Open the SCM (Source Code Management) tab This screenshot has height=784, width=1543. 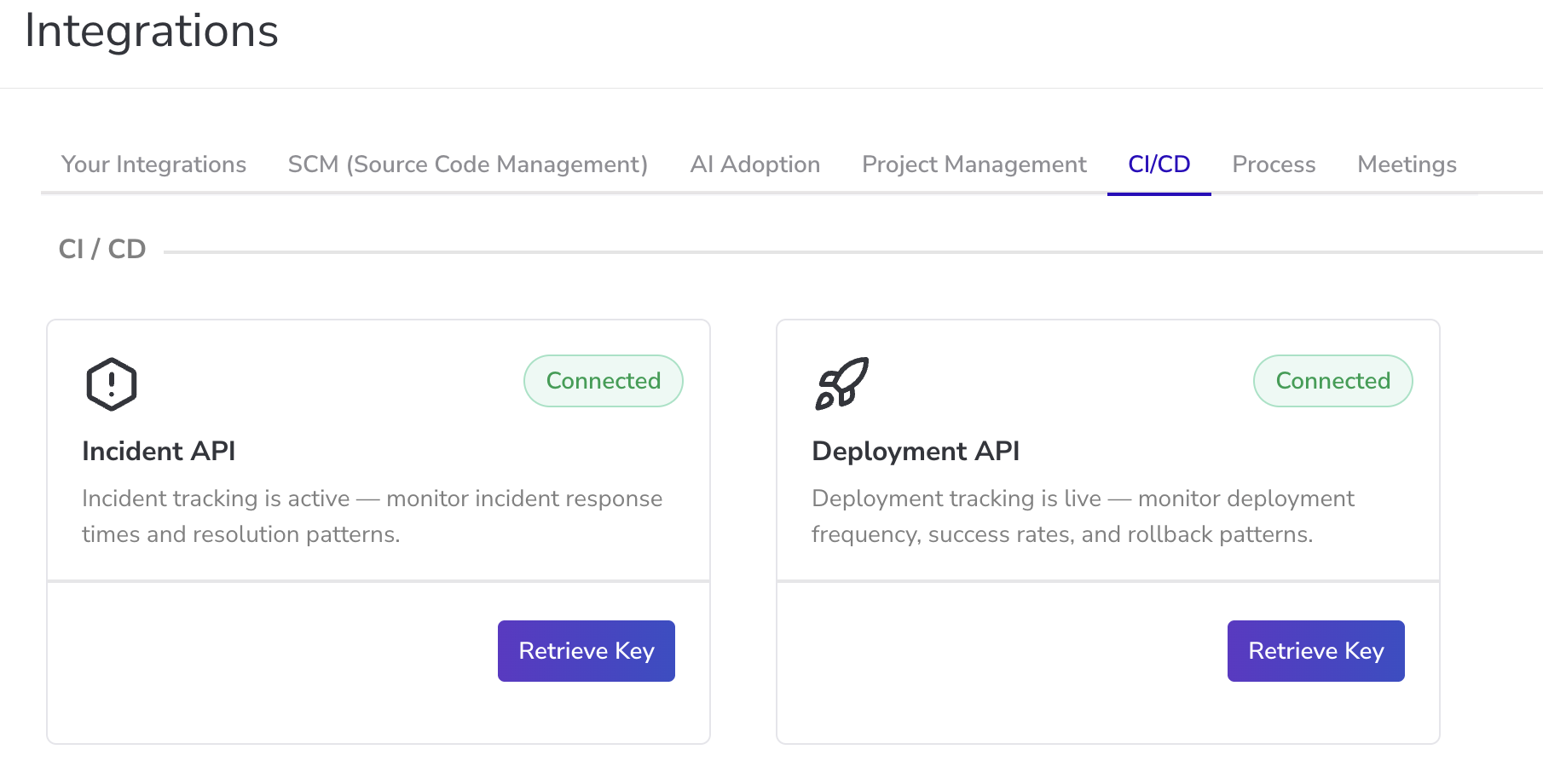pos(467,164)
